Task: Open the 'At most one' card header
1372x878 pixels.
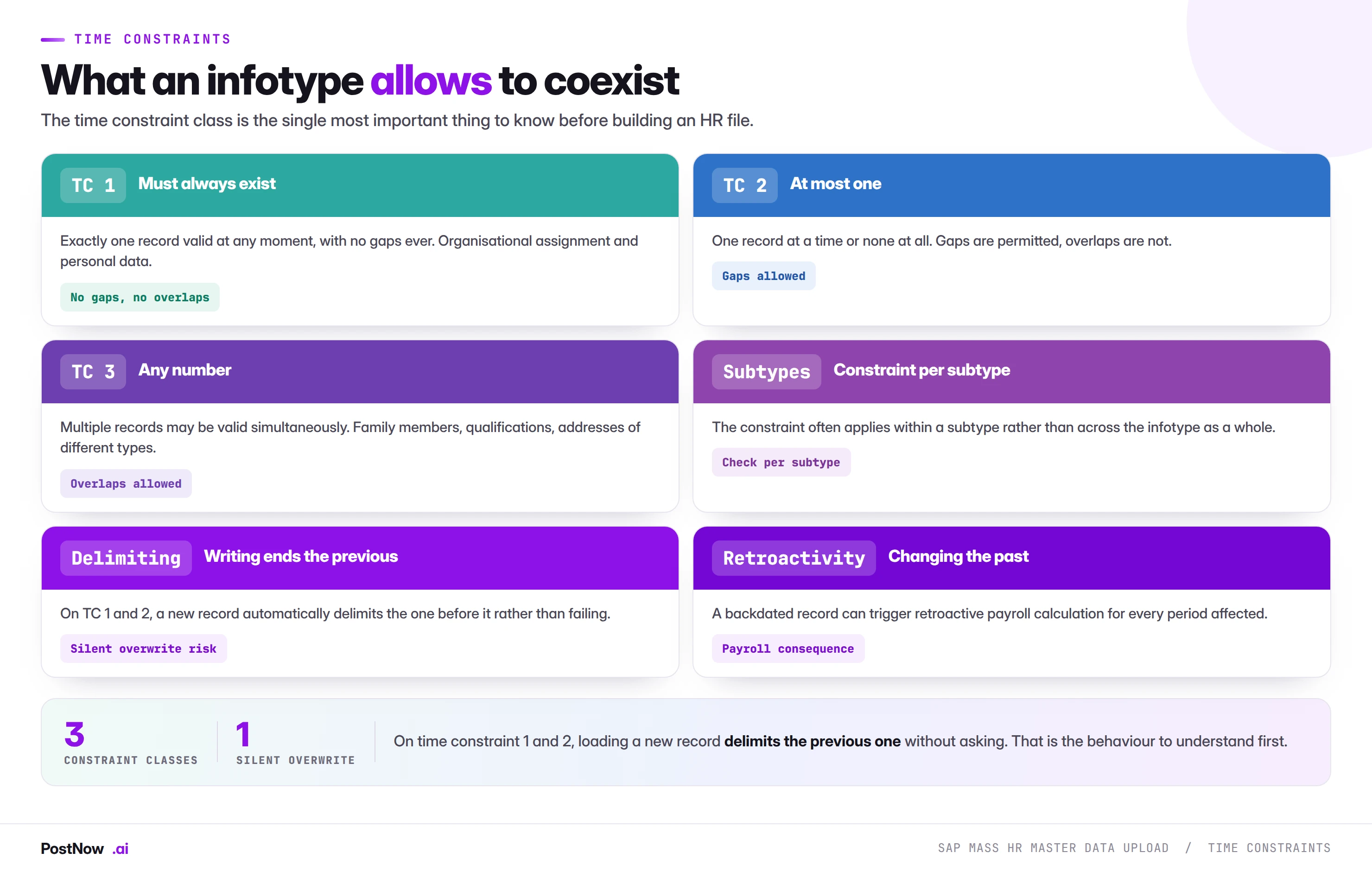Action: pyautogui.click(x=1012, y=185)
